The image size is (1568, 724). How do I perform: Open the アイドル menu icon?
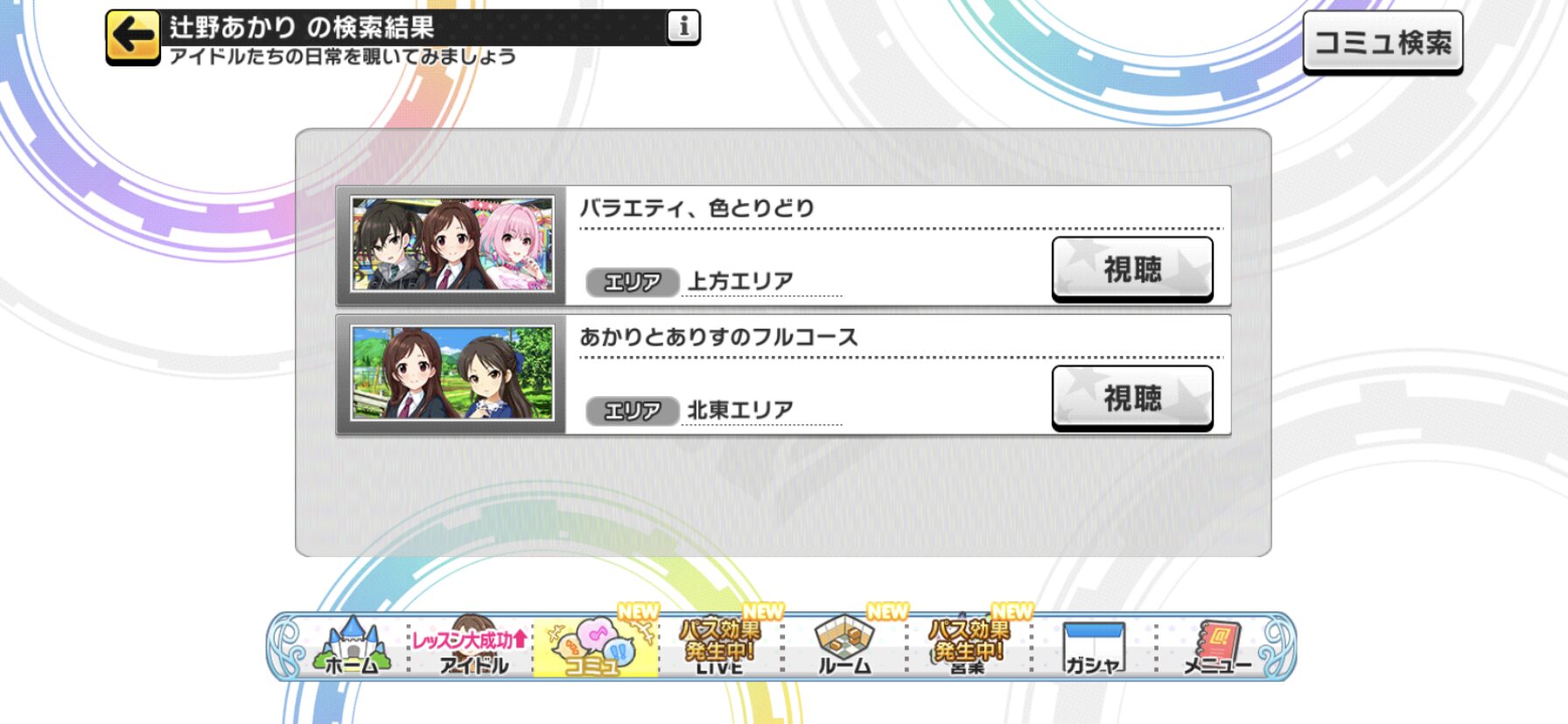pyautogui.click(x=472, y=646)
